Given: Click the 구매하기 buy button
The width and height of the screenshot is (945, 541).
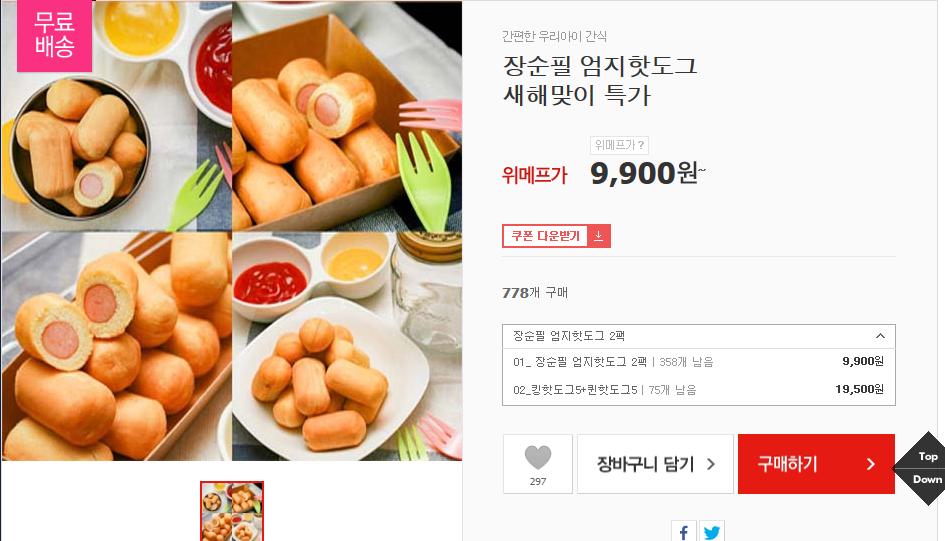Looking at the screenshot, I should pos(816,464).
